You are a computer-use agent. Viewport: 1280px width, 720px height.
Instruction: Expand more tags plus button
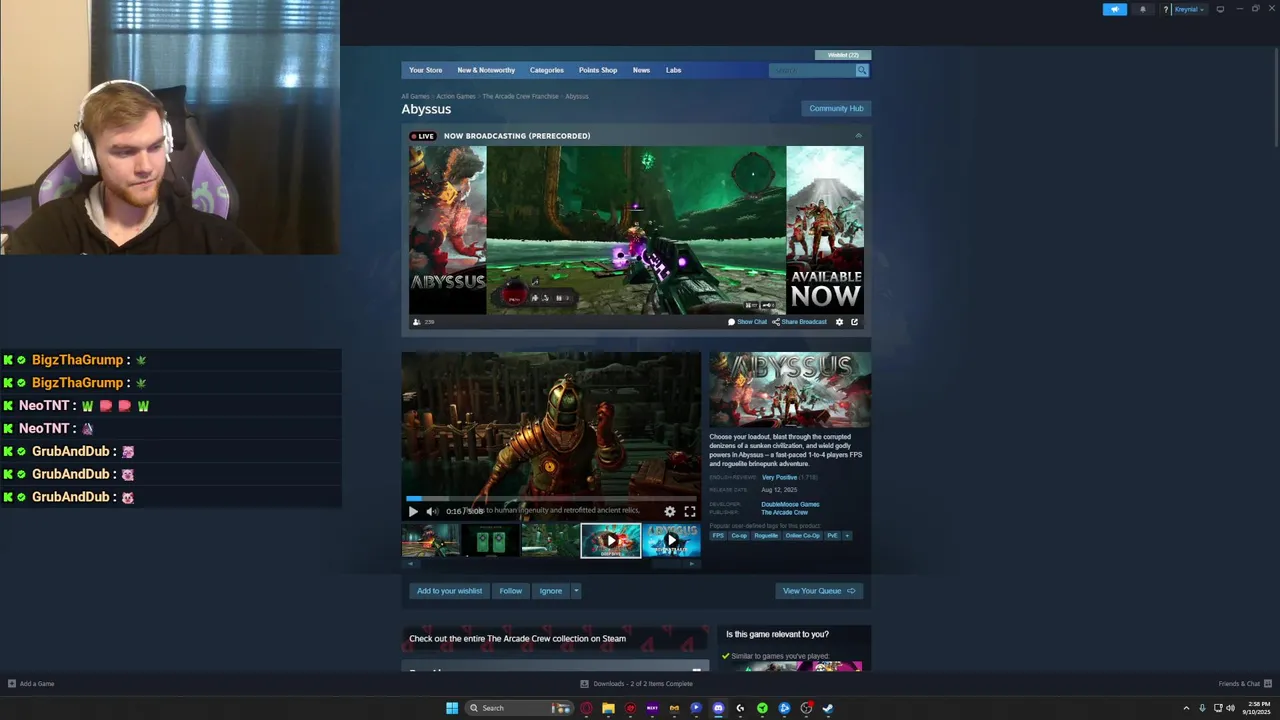(847, 536)
